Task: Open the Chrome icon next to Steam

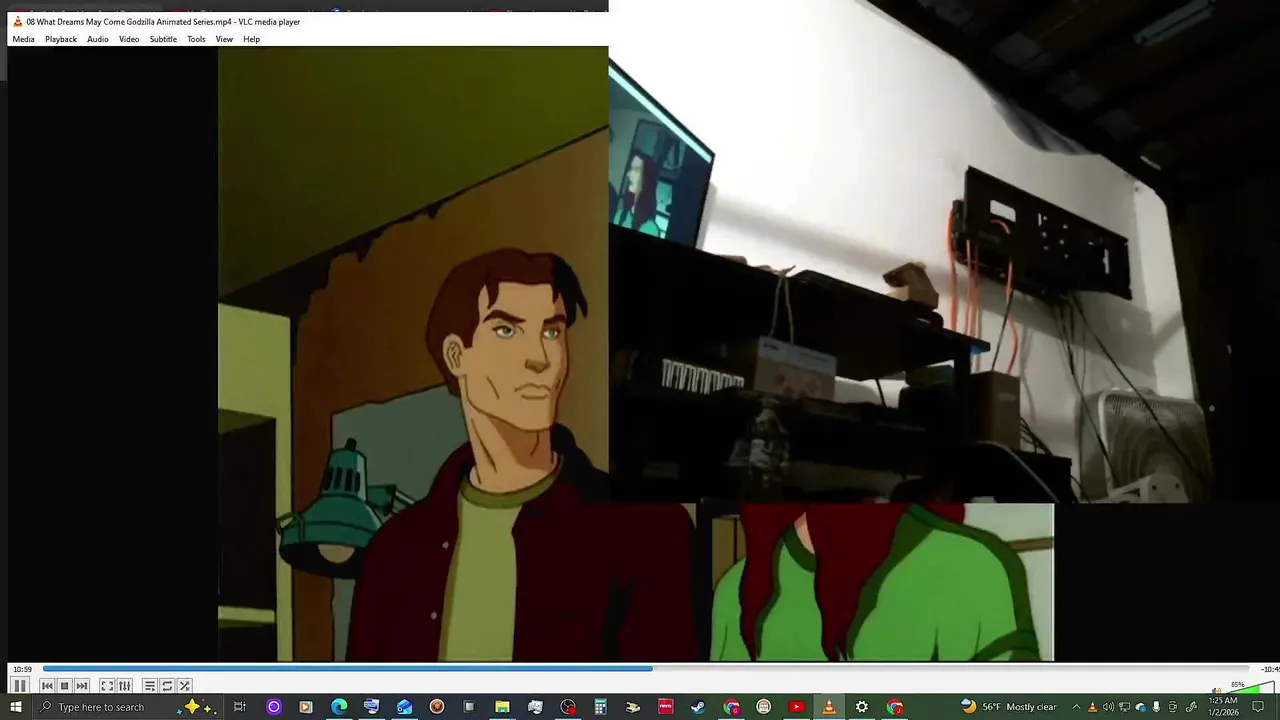Action: [x=731, y=707]
